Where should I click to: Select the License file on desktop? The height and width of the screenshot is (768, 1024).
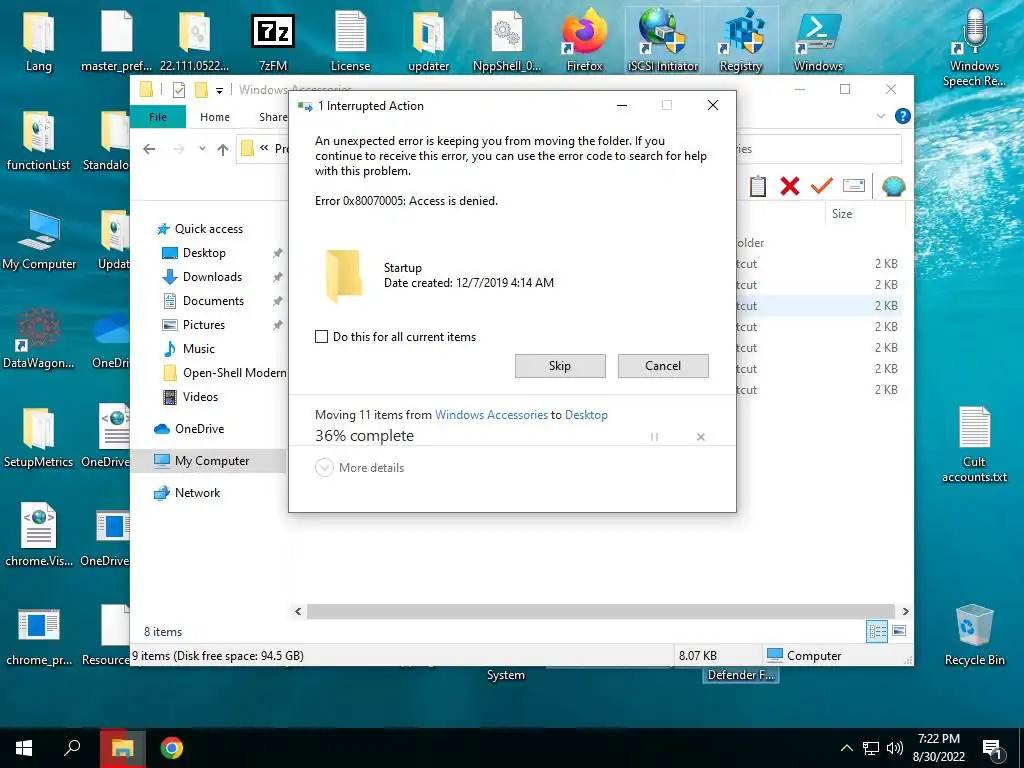coord(351,42)
